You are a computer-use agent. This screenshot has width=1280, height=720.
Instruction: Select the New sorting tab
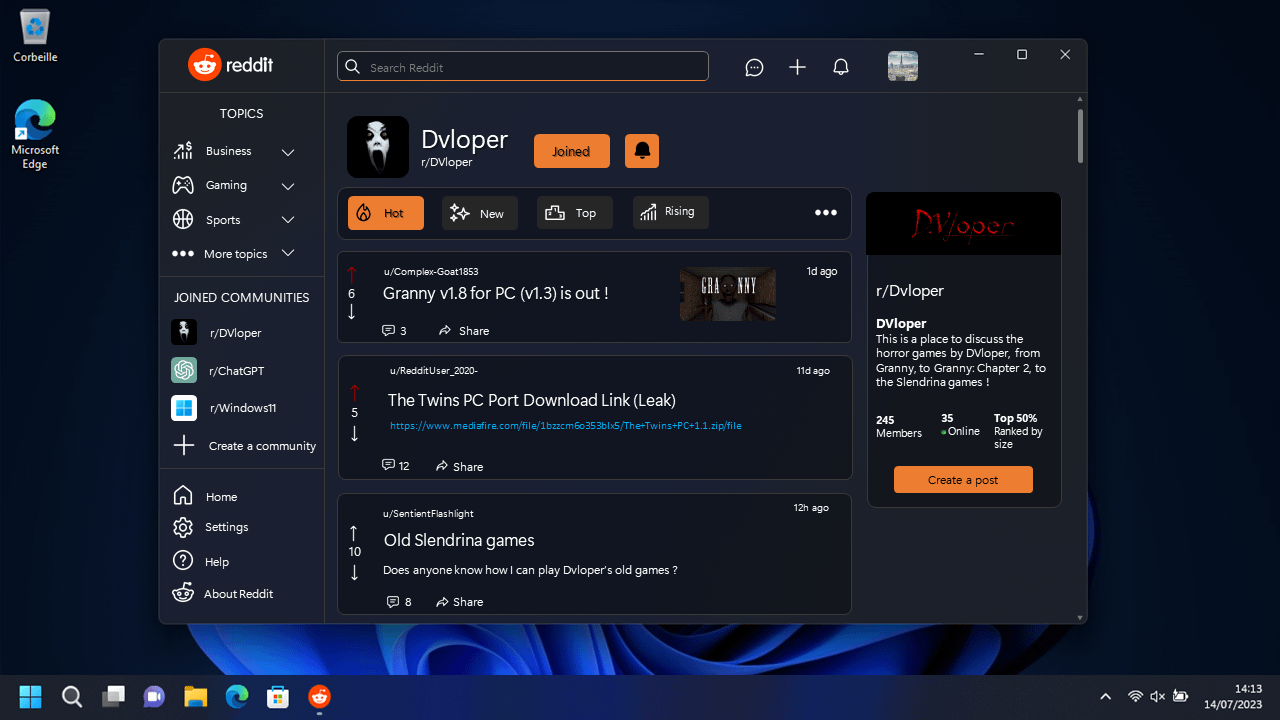tap(480, 213)
